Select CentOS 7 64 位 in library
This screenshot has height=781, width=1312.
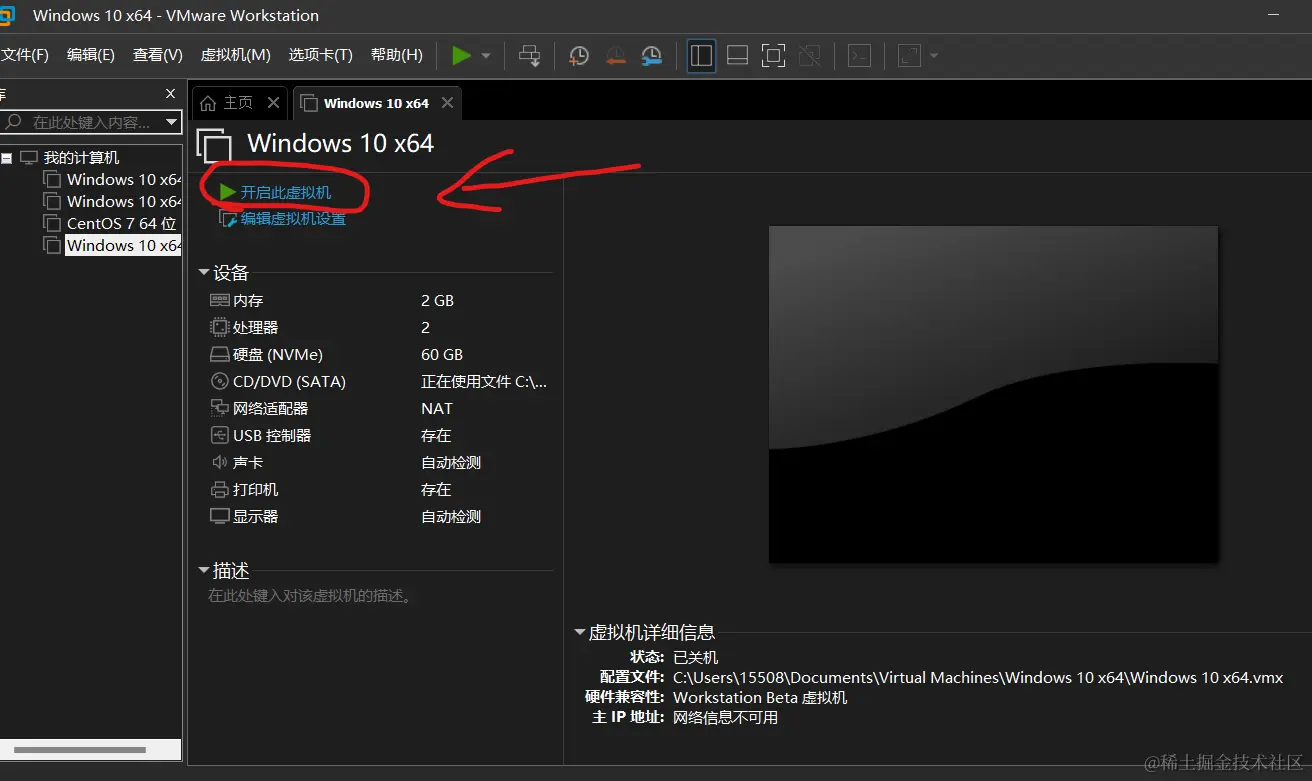pyautogui.click(x=121, y=224)
